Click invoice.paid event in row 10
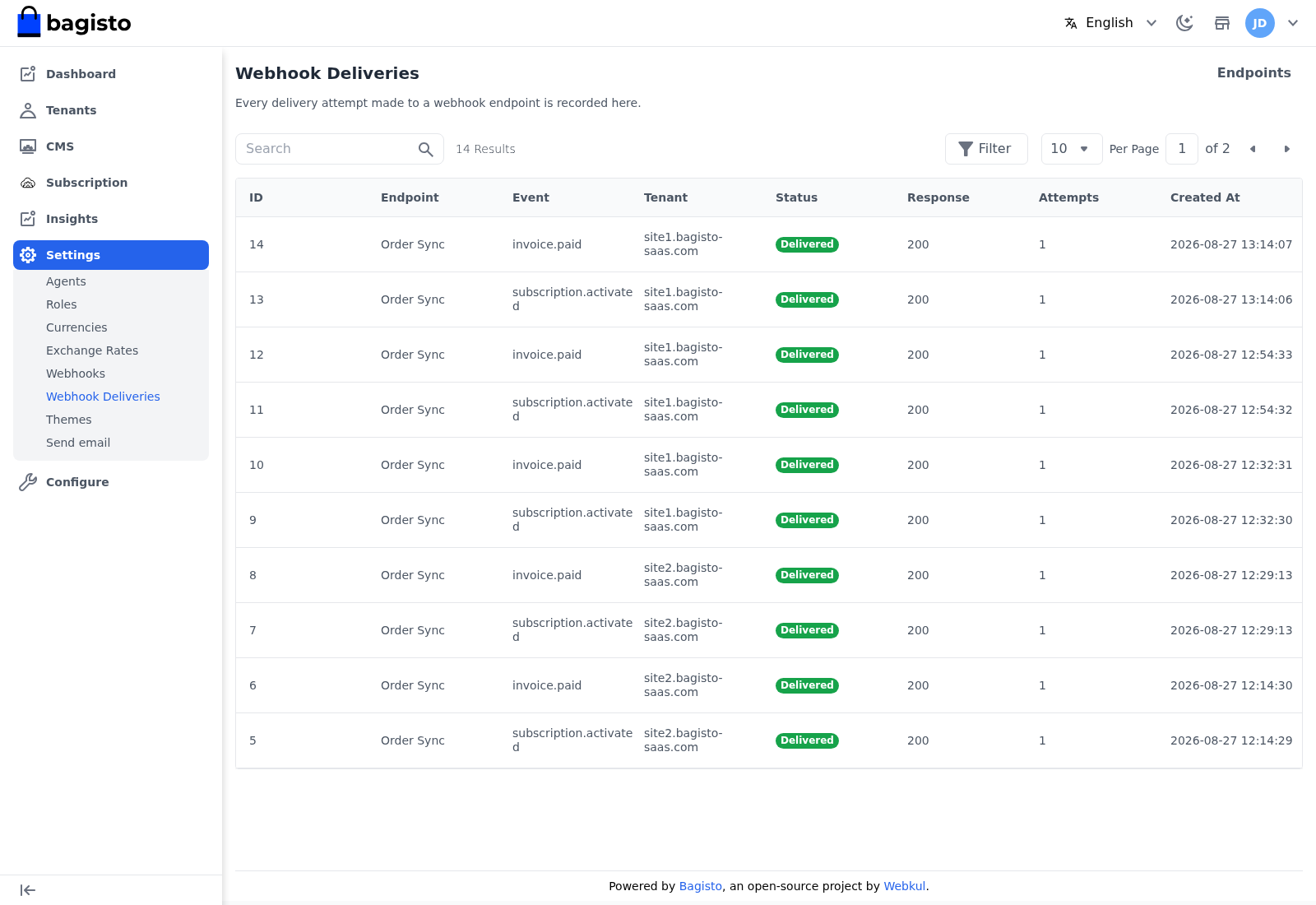This screenshot has height=905, width=1316. 547,465
